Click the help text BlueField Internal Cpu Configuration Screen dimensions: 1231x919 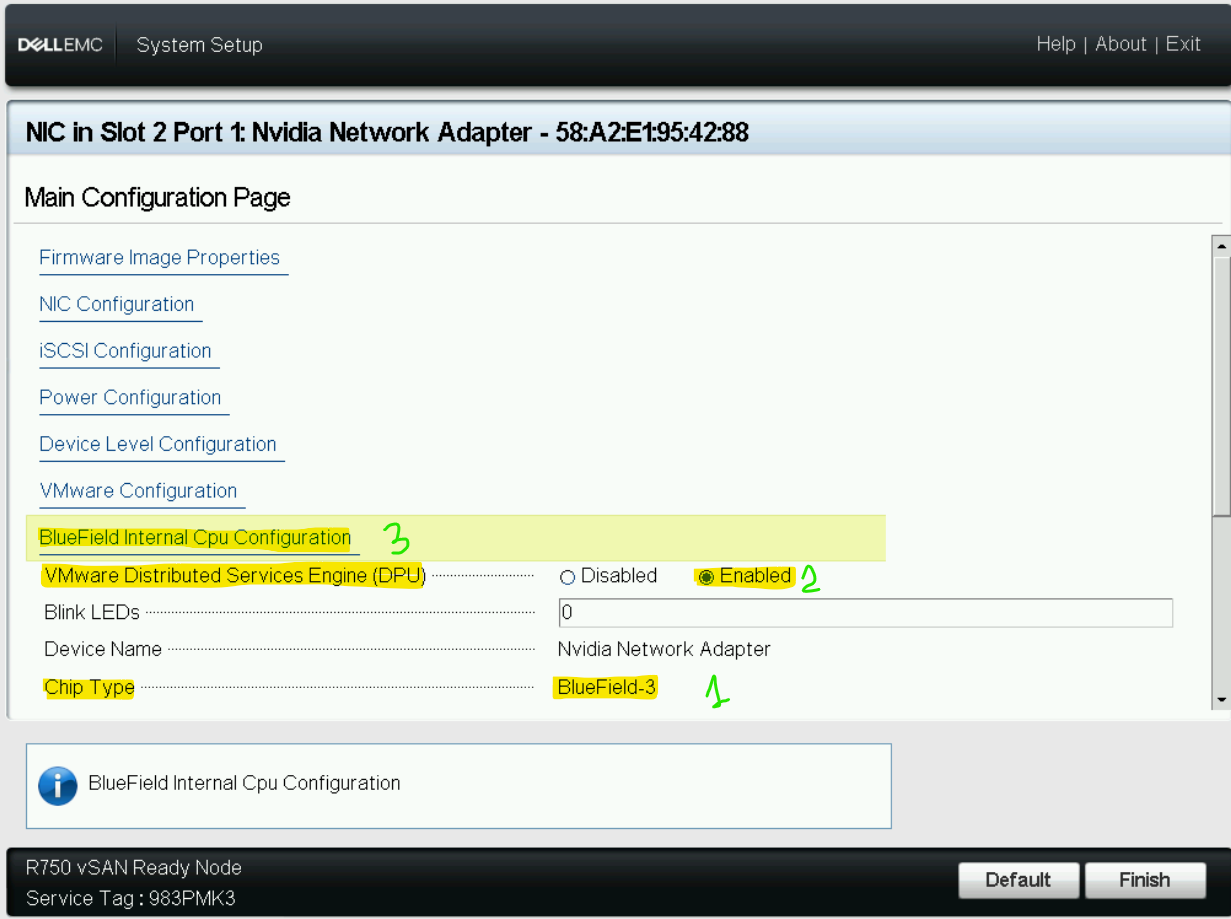click(x=244, y=783)
